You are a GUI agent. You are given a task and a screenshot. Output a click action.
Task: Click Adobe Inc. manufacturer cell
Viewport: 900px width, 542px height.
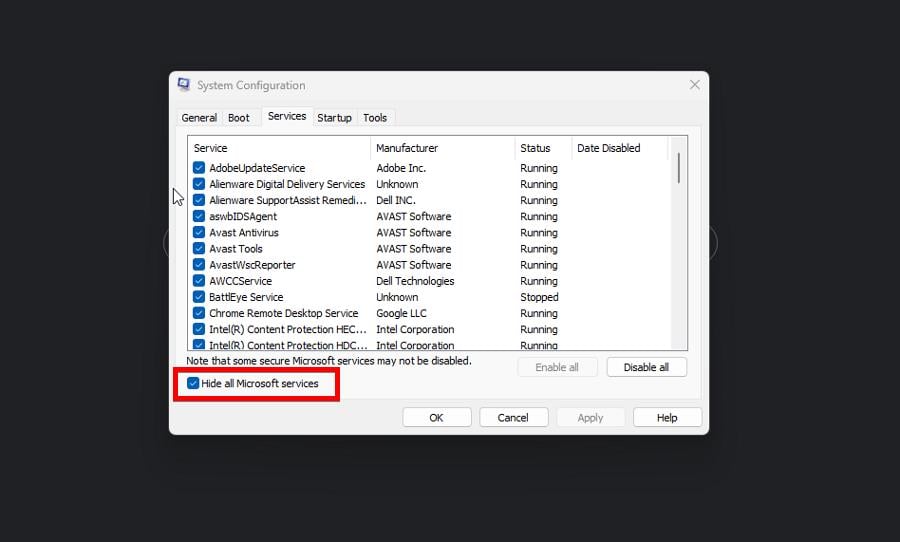[x=401, y=168]
